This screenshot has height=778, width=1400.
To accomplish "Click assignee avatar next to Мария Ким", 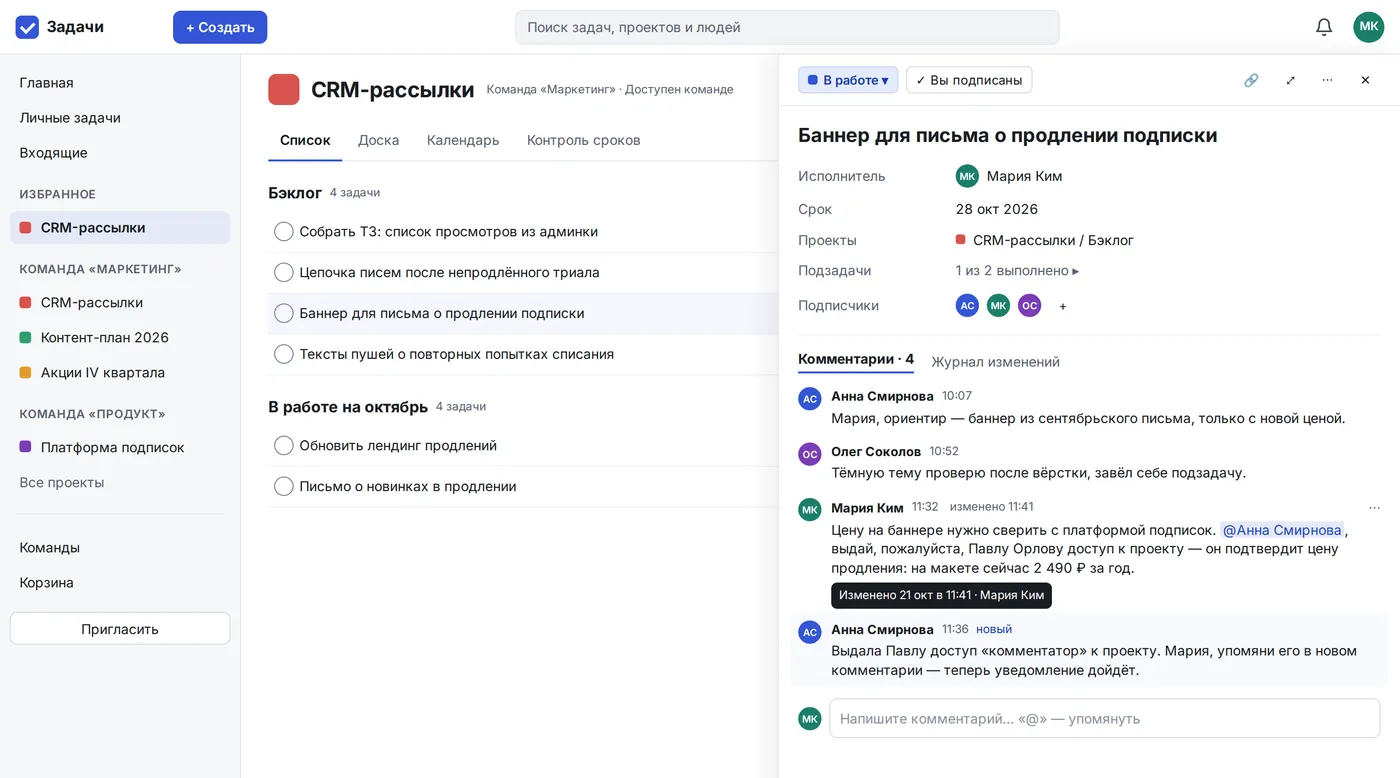I will click(x=967, y=176).
